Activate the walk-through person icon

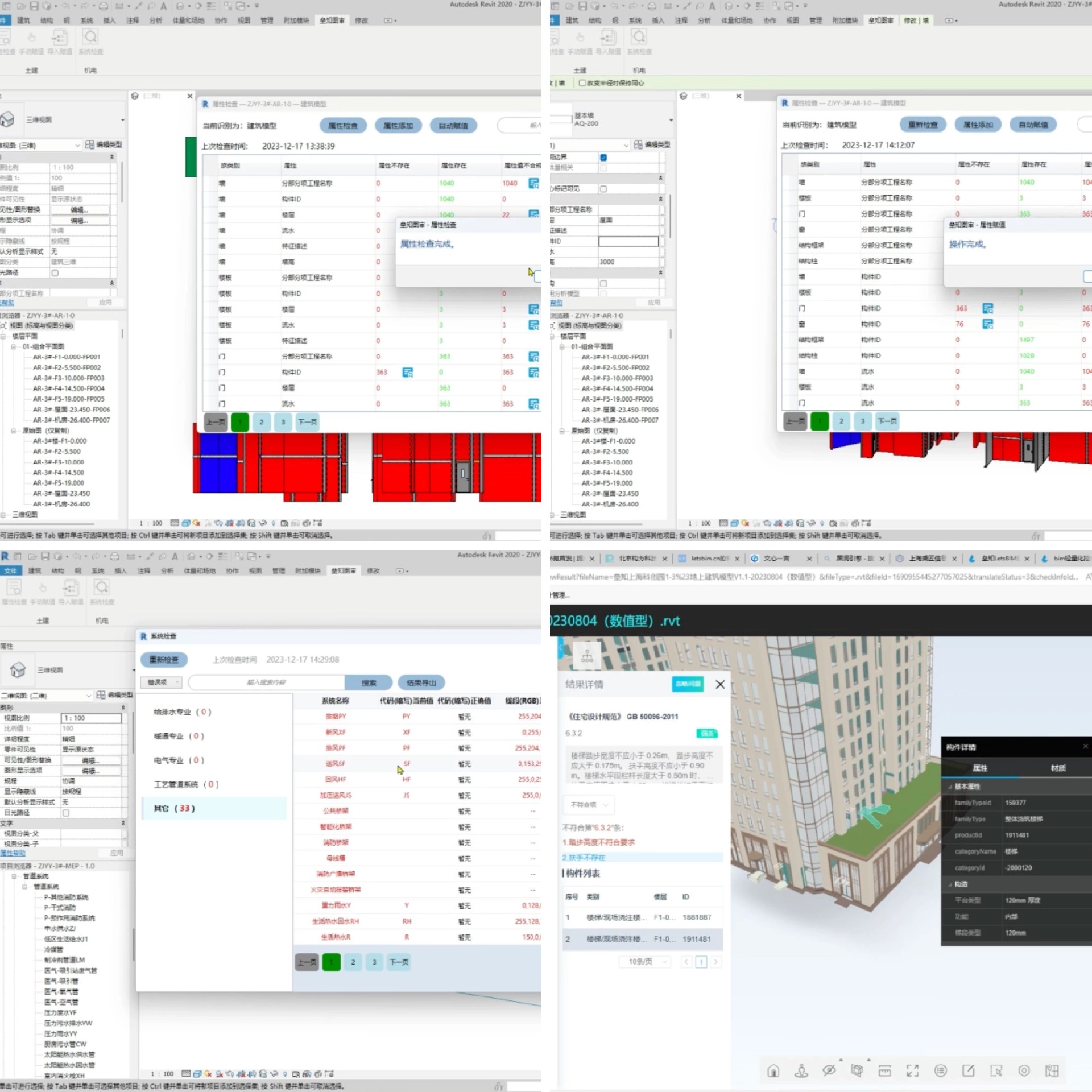point(801,1071)
